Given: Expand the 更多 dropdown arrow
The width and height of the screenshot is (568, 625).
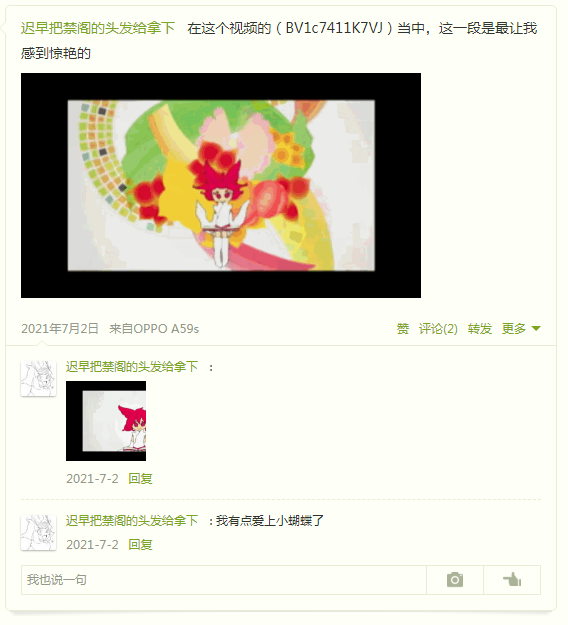Looking at the screenshot, I should point(536,329).
